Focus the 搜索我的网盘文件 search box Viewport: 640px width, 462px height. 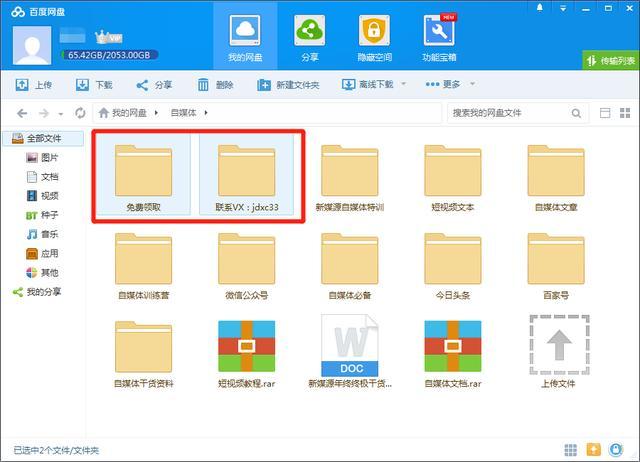pyautogui.click(x=510, y=113)
